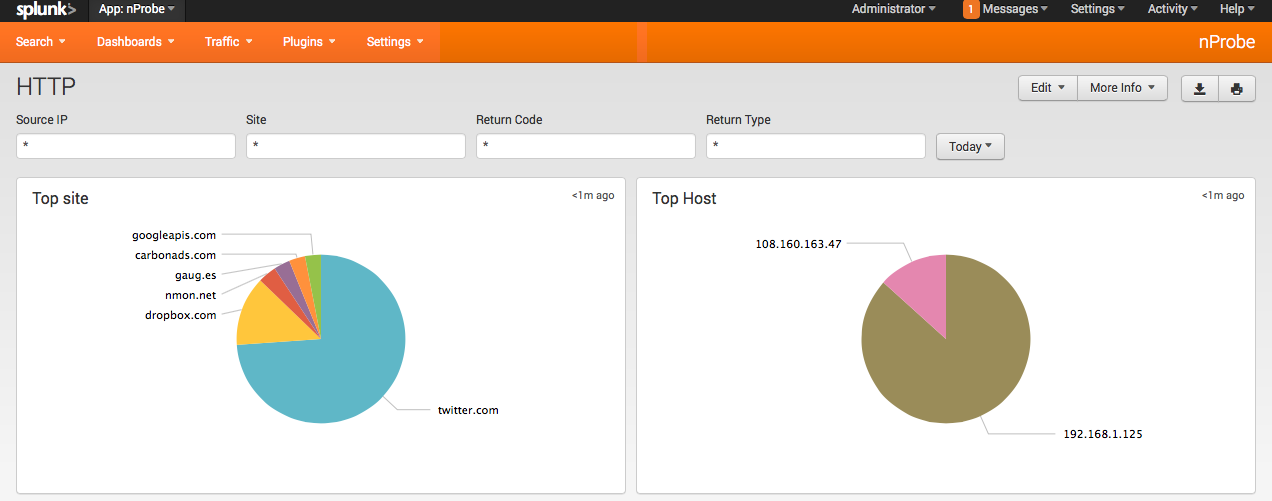Click the 192.168.1.125 host label
Image resolution: width=1272 pixels, height=501 pixels.
tap(1103, 434)
